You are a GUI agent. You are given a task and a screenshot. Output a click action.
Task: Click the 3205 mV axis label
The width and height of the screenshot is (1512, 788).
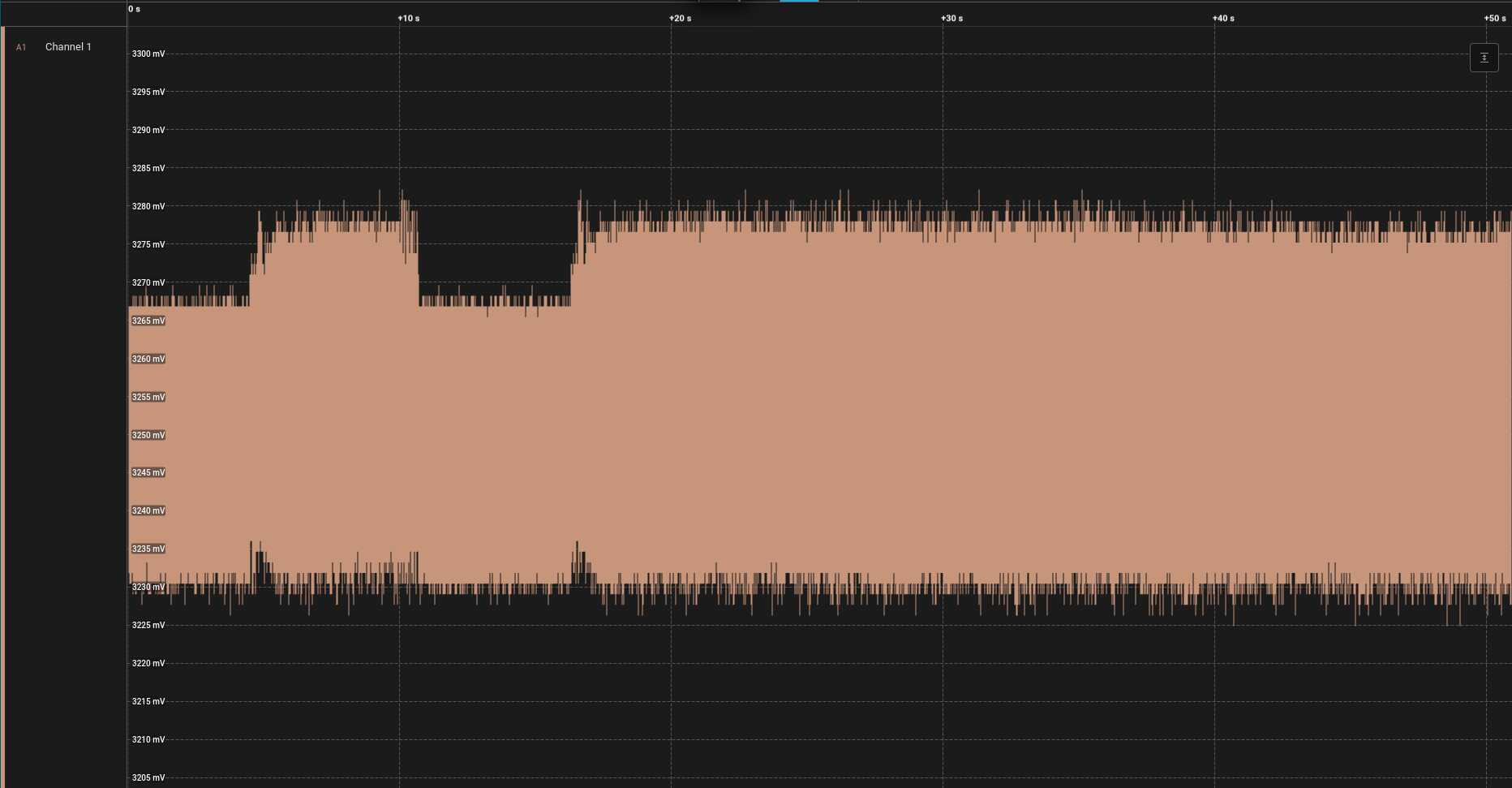click(x=148, y=778)
